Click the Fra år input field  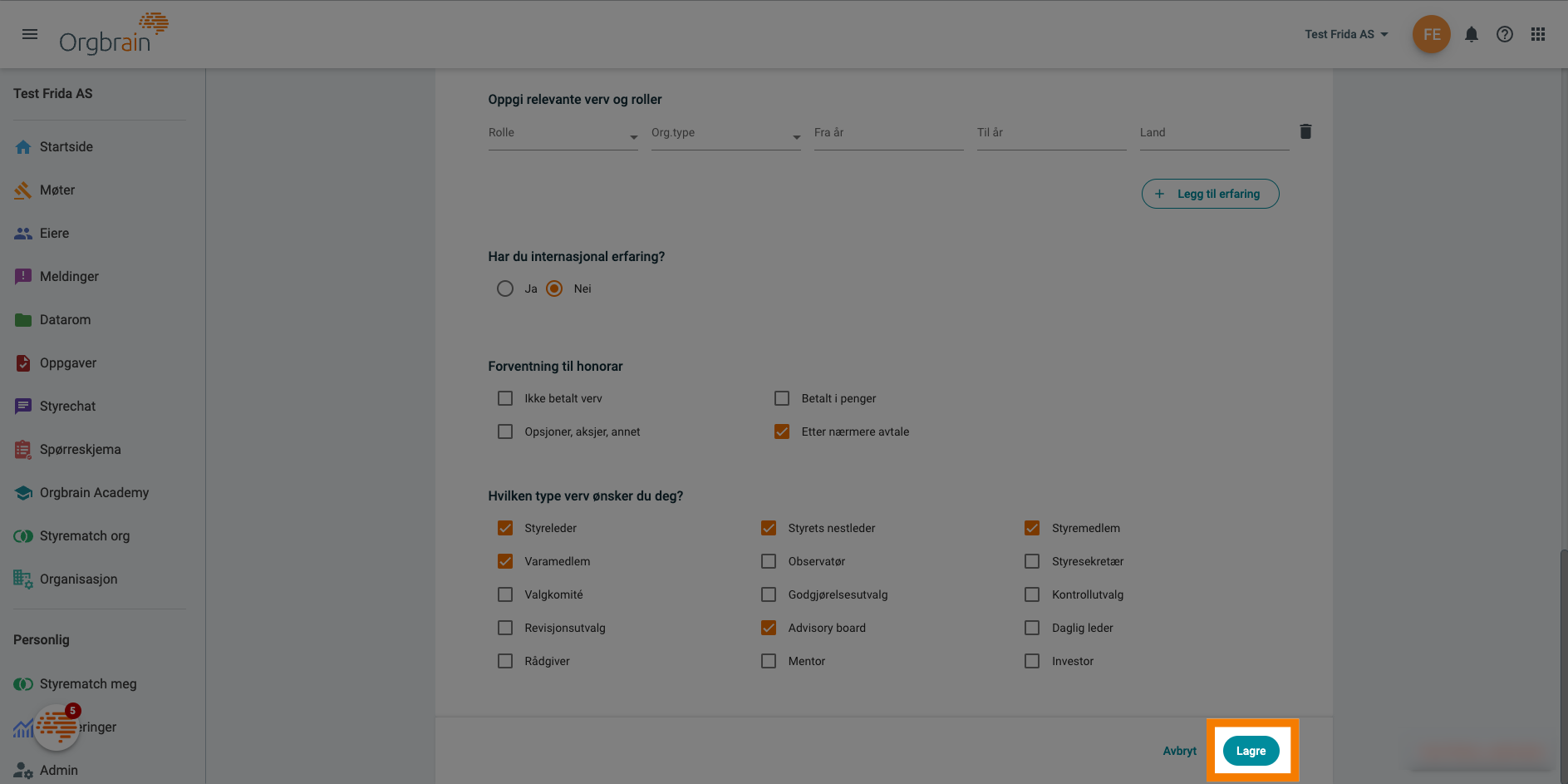coord(889,134)
